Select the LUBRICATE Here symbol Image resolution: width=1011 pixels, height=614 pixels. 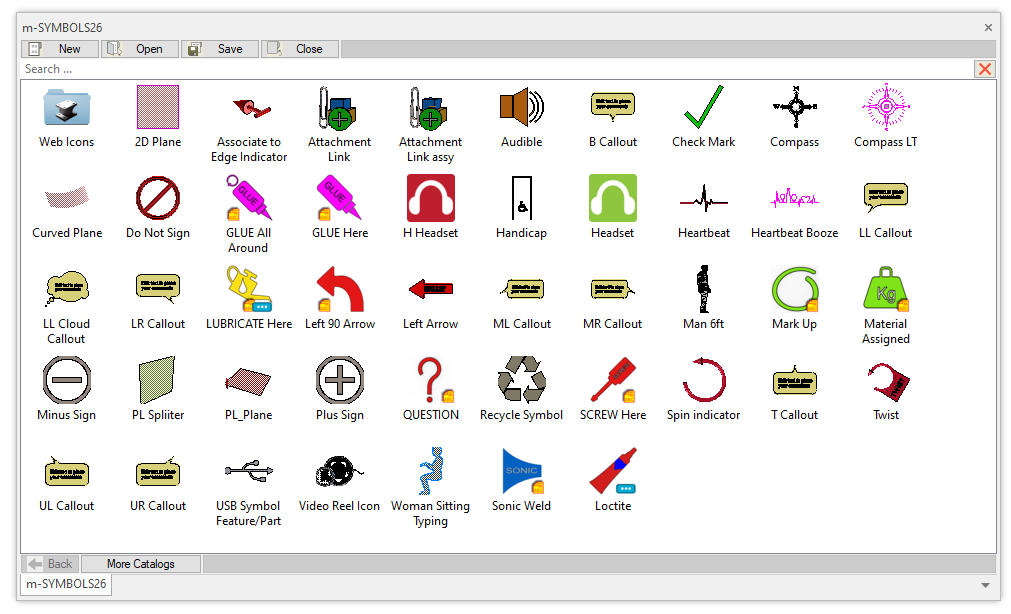pyautogui.click(x=248, y=289)
